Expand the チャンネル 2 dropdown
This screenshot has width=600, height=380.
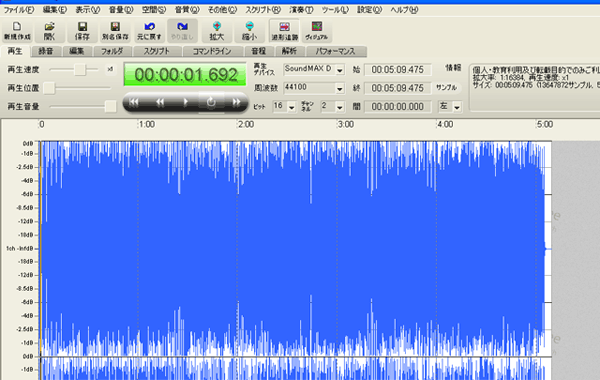(x=339, y=107)
